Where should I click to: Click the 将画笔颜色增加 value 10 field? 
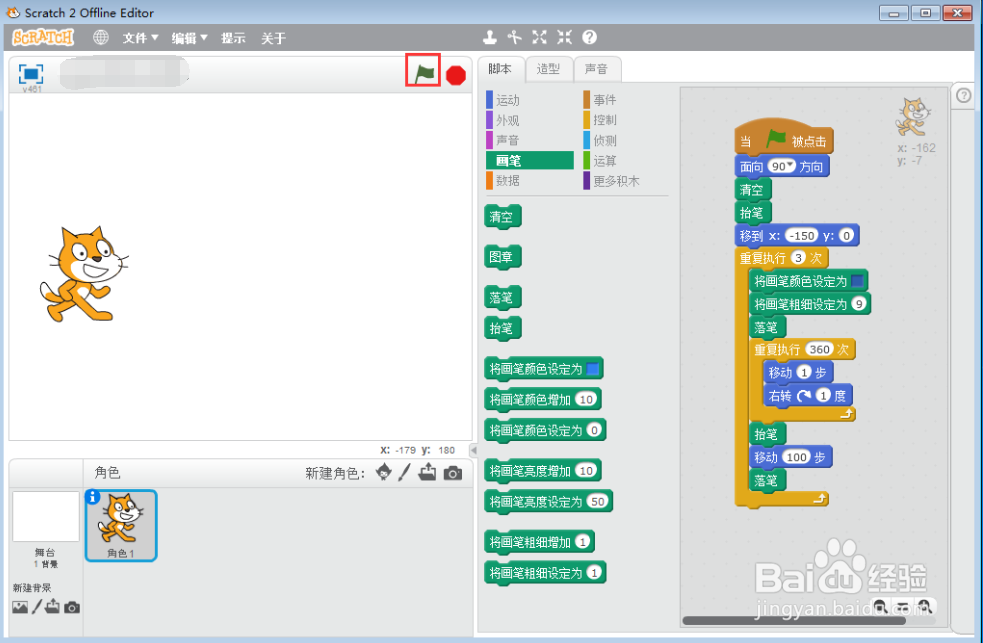click(586, 399)
